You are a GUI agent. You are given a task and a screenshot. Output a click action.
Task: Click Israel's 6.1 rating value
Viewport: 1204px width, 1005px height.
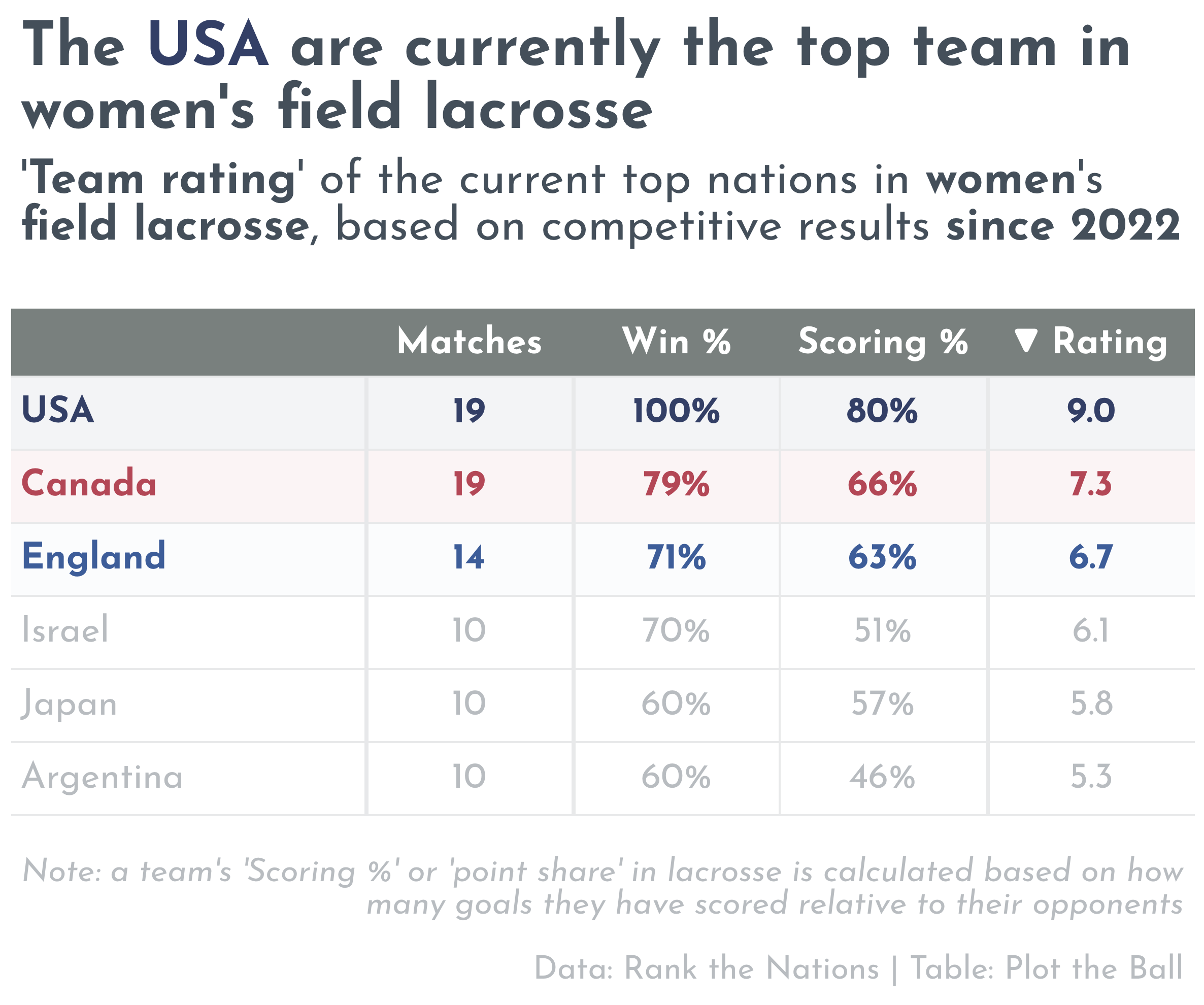pyautogui.click(x=1091, y=630)
